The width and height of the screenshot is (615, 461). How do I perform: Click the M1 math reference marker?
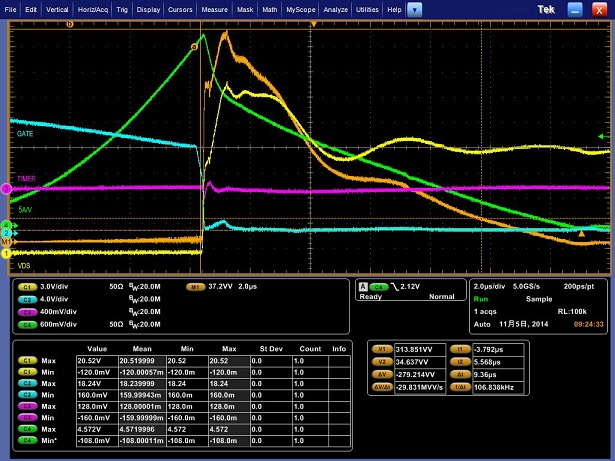6,242
